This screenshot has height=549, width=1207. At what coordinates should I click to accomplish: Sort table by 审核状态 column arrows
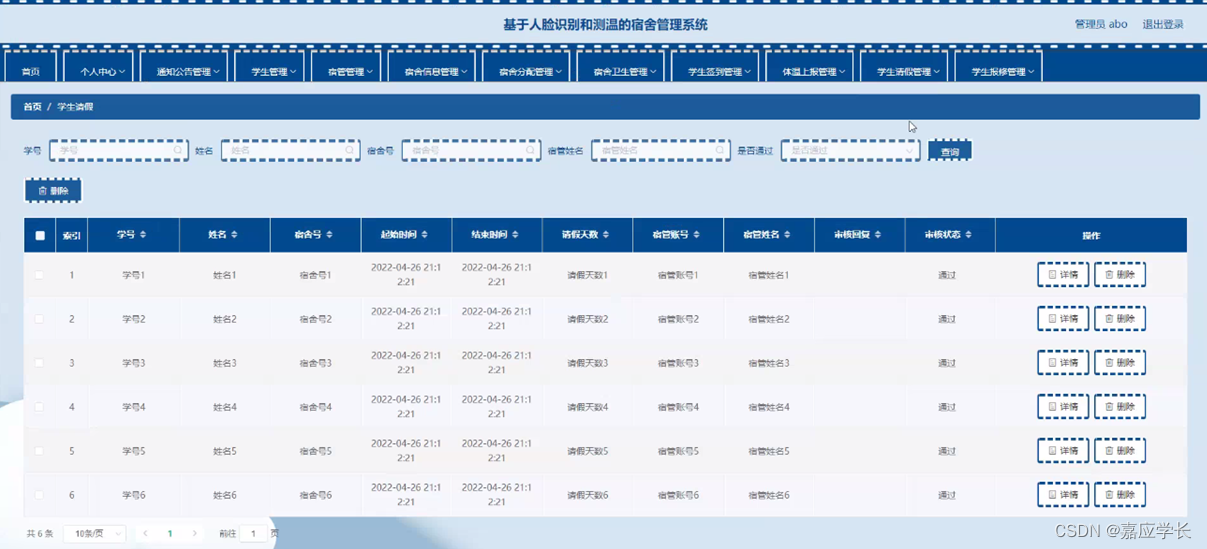pyautogui.click(x=969, y=235)
